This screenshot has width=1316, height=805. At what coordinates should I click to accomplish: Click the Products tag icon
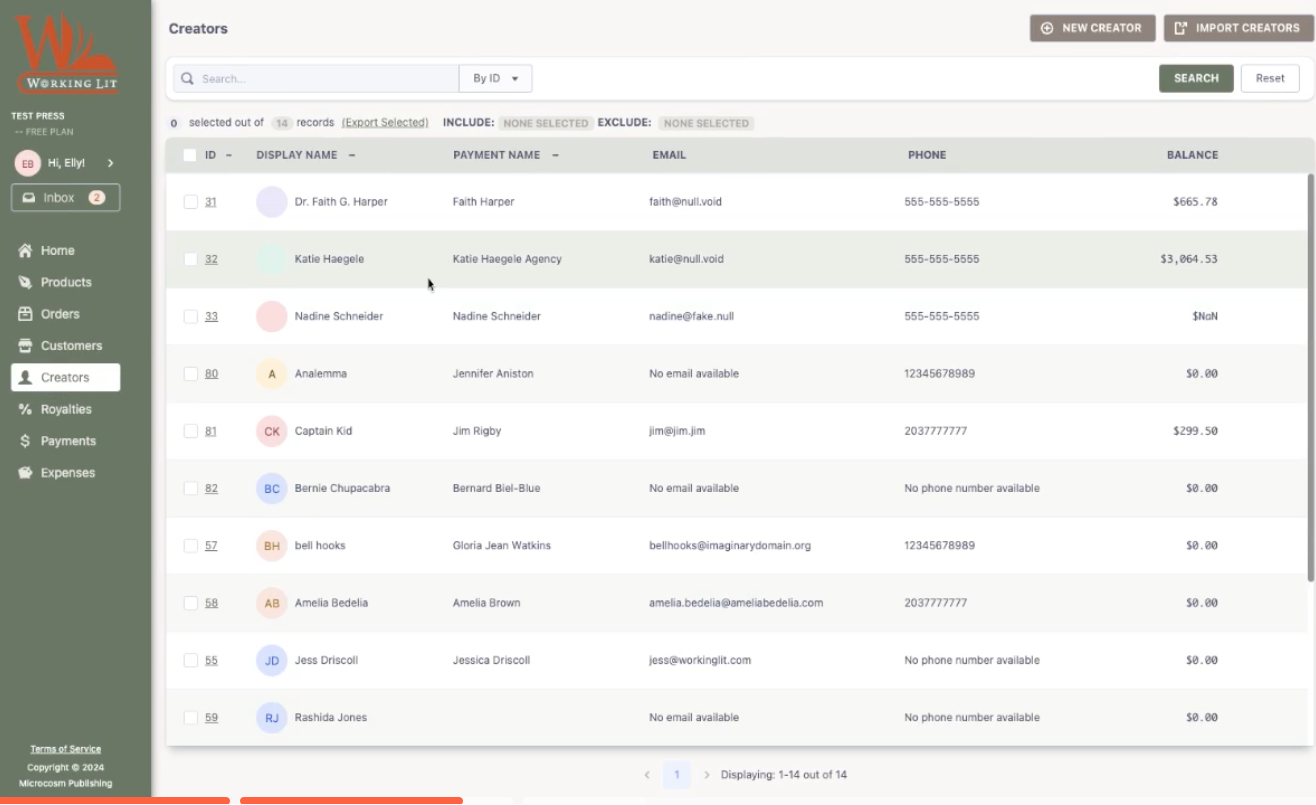[25, 283]
